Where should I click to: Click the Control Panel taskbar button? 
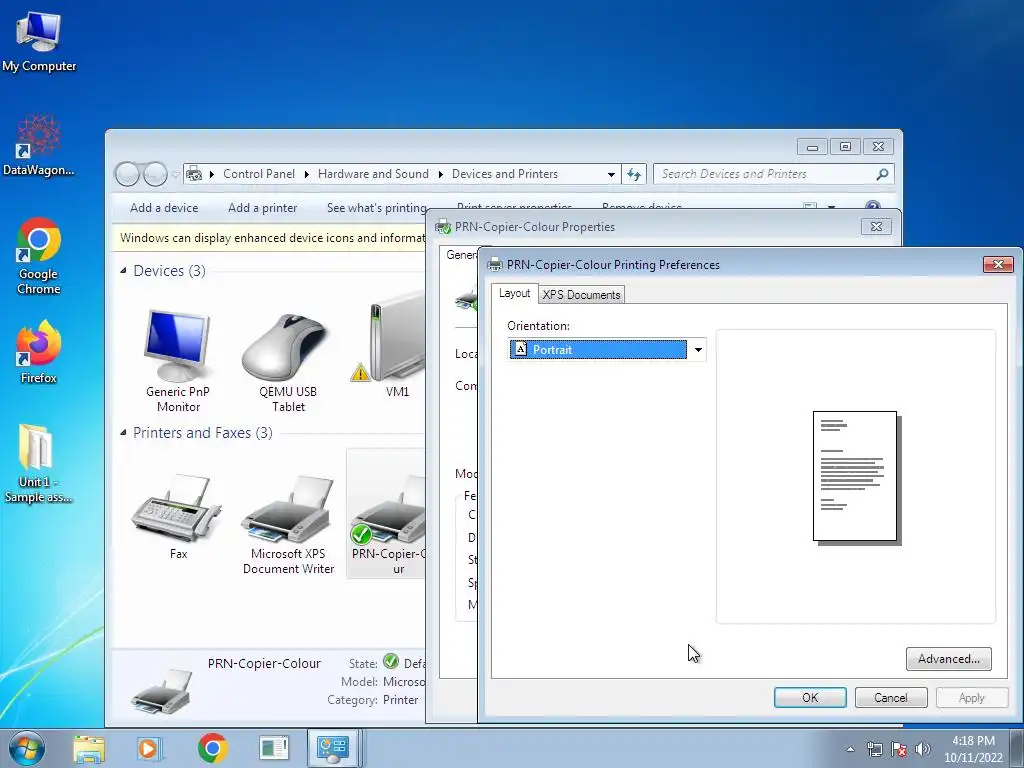pos(333,748)
